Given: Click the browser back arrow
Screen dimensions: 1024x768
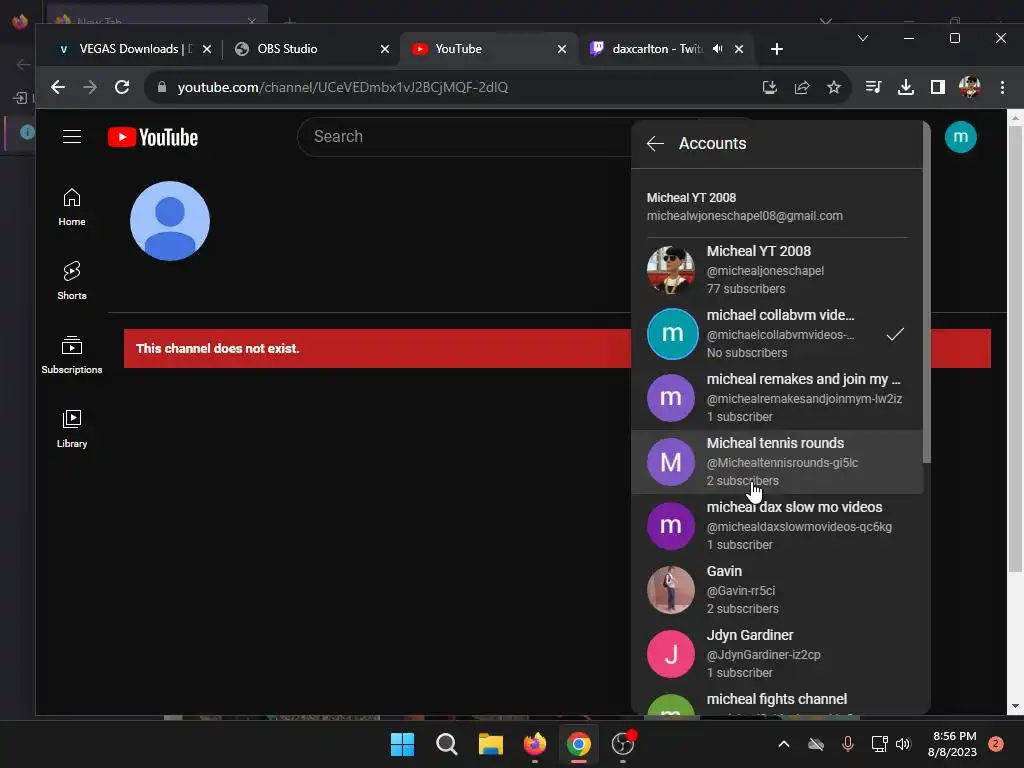Looking at the screenshot, I should click(x=57, y=87).
